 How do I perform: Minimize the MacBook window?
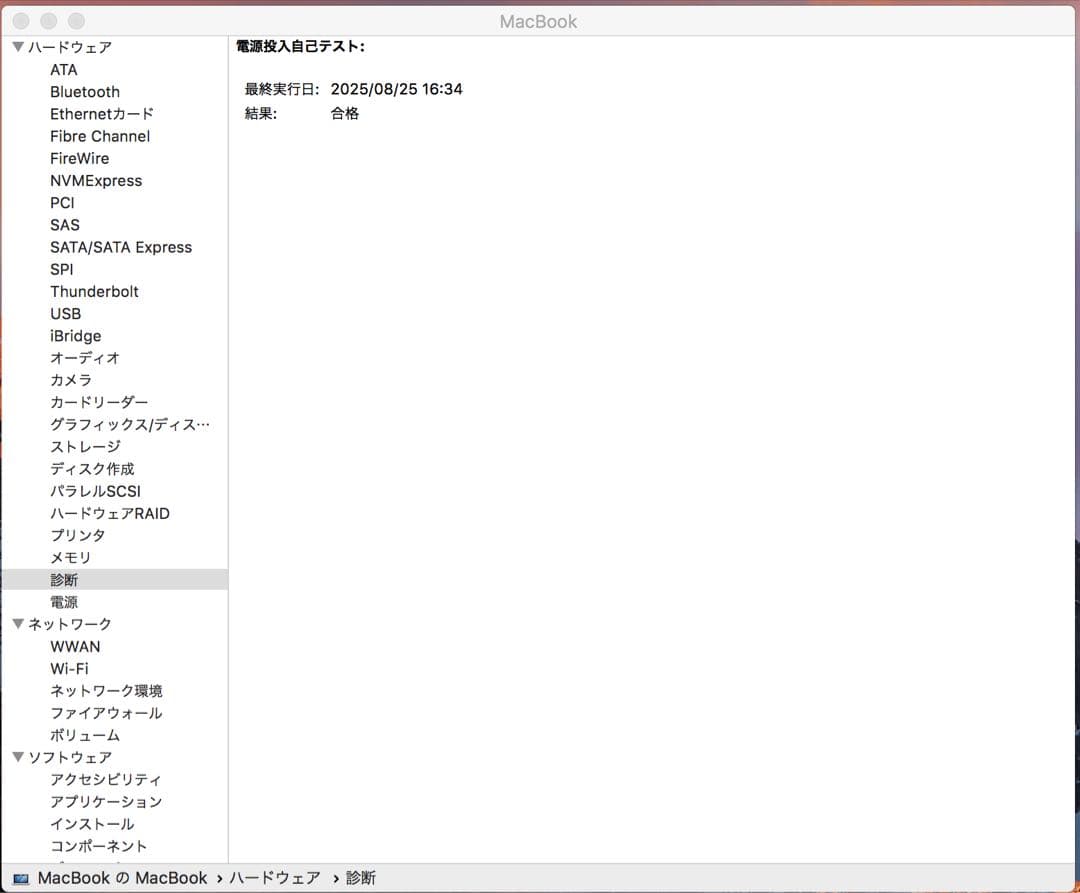click(x=48, y=21)
